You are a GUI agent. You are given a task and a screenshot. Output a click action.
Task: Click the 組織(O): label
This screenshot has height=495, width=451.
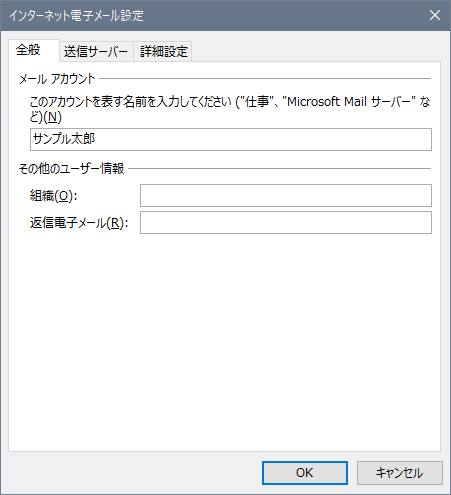click(x=53, y=196)
